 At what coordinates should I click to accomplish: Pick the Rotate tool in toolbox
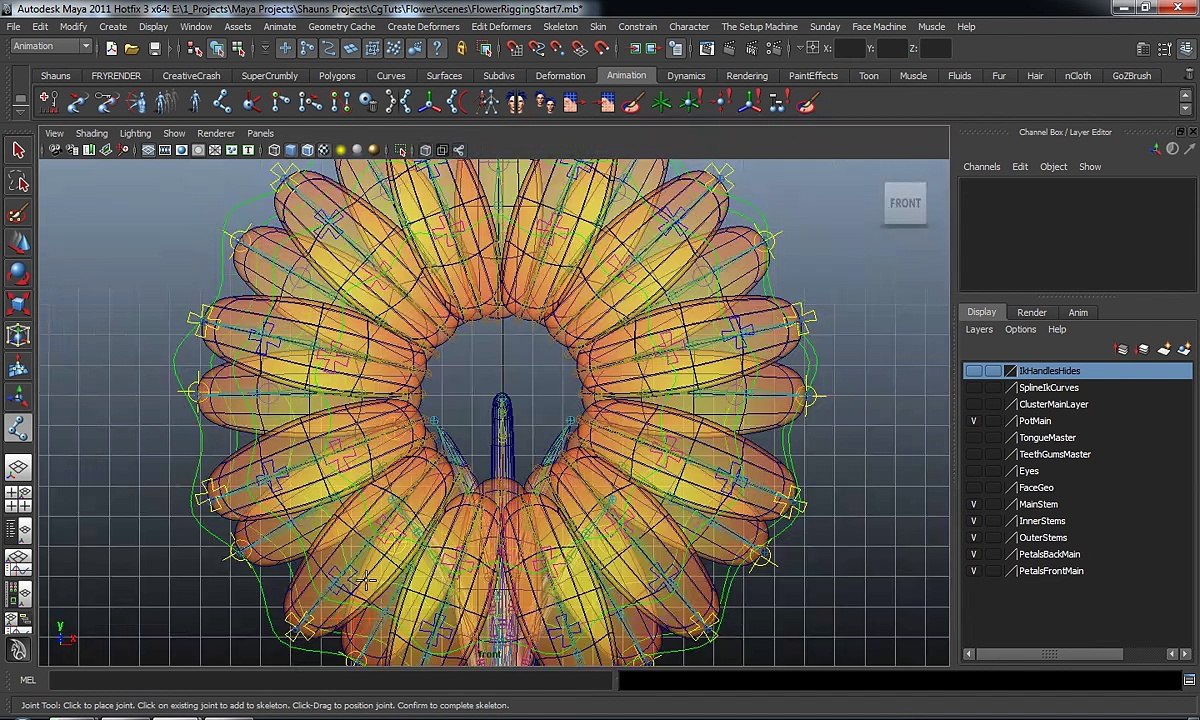tap(18, 274)
